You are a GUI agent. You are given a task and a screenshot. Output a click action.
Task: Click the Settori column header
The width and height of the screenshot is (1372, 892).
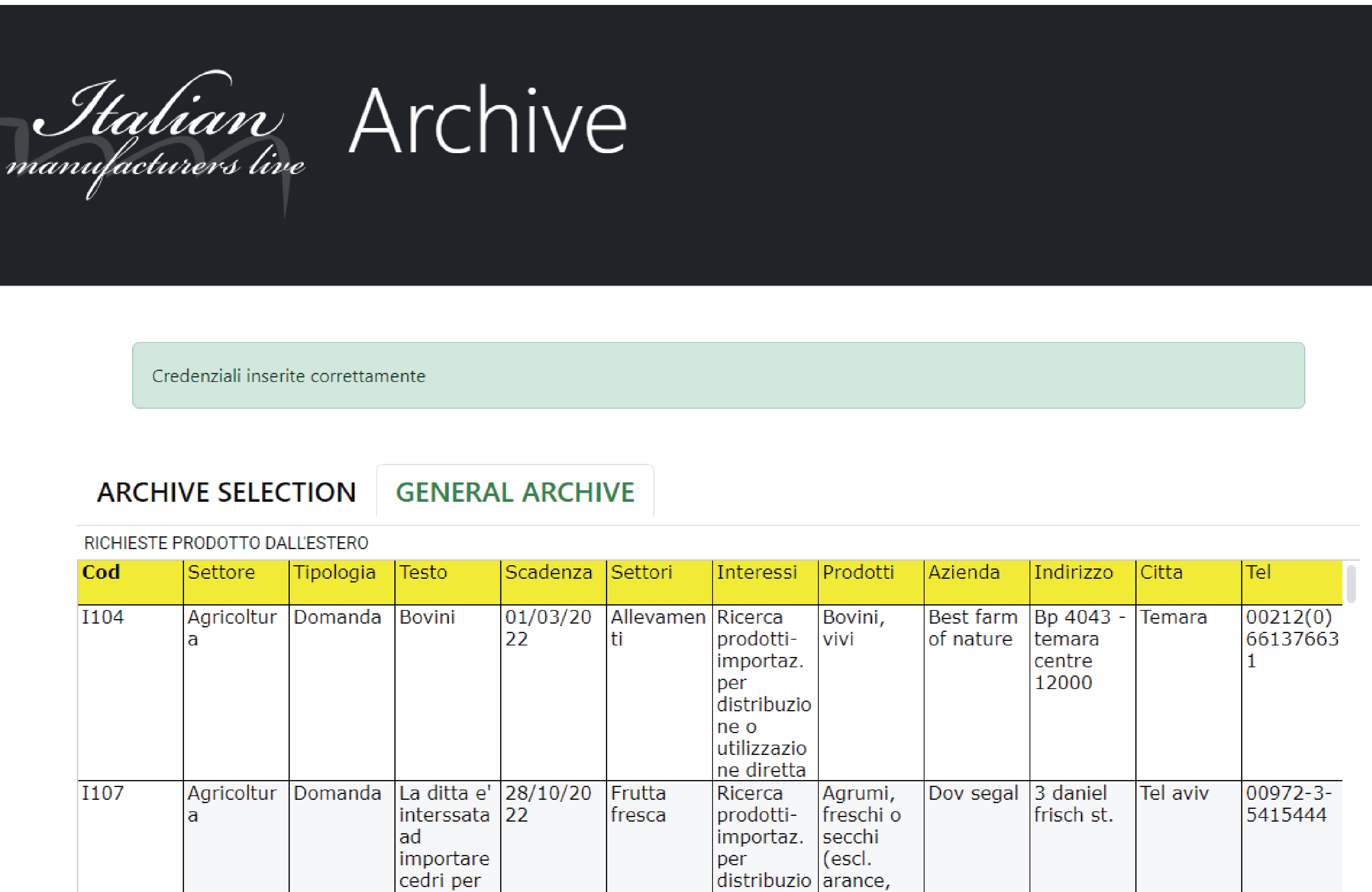[659, 582]
